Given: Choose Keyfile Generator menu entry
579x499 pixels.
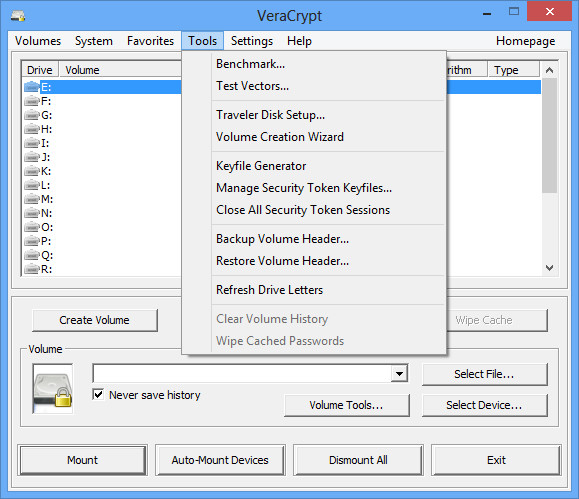Looking at the screenshot, I should (261, 166).
